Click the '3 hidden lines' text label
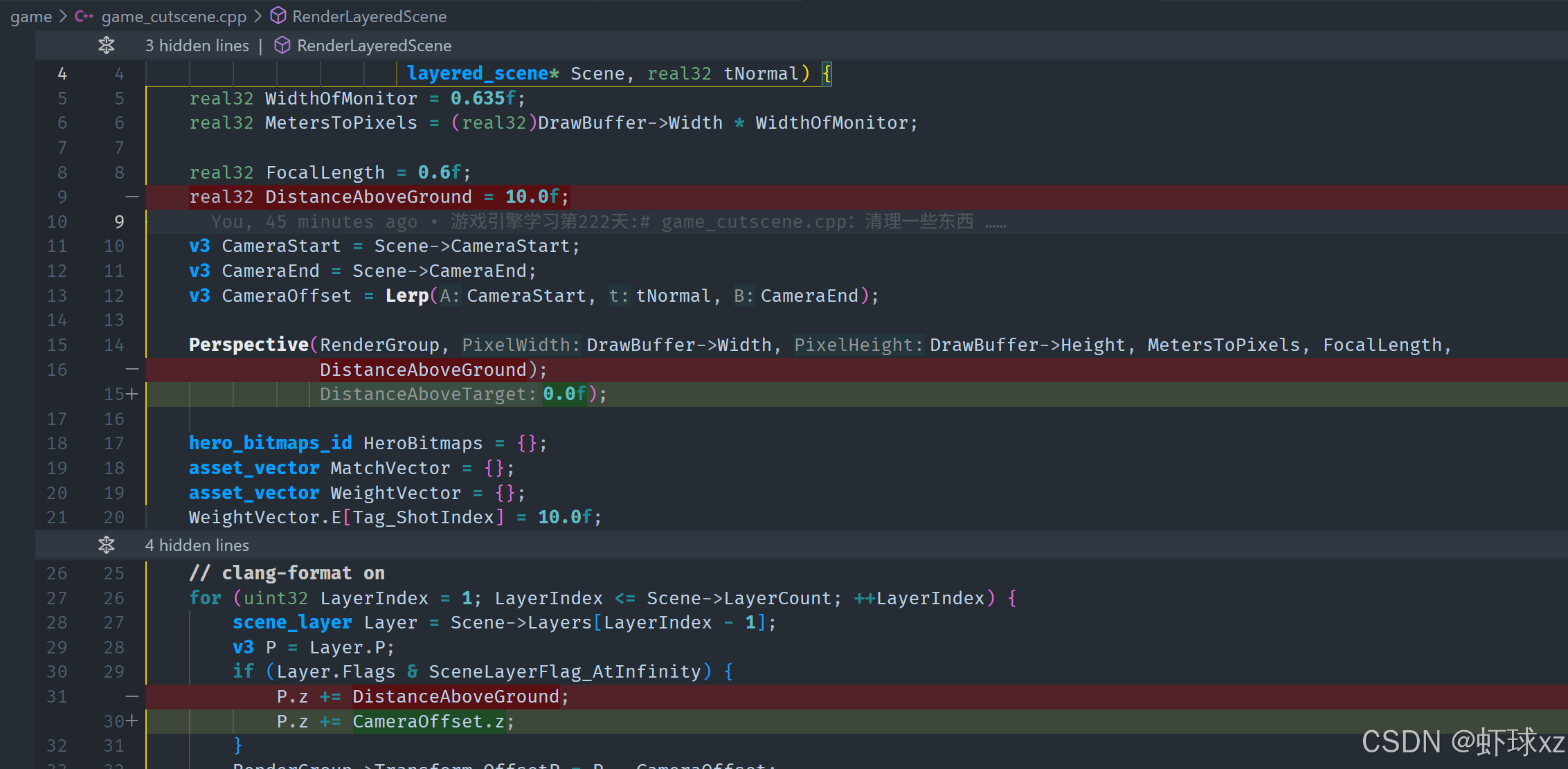Image resolution: width=1568 pixels, height=769 pixels. coord(197,46)
